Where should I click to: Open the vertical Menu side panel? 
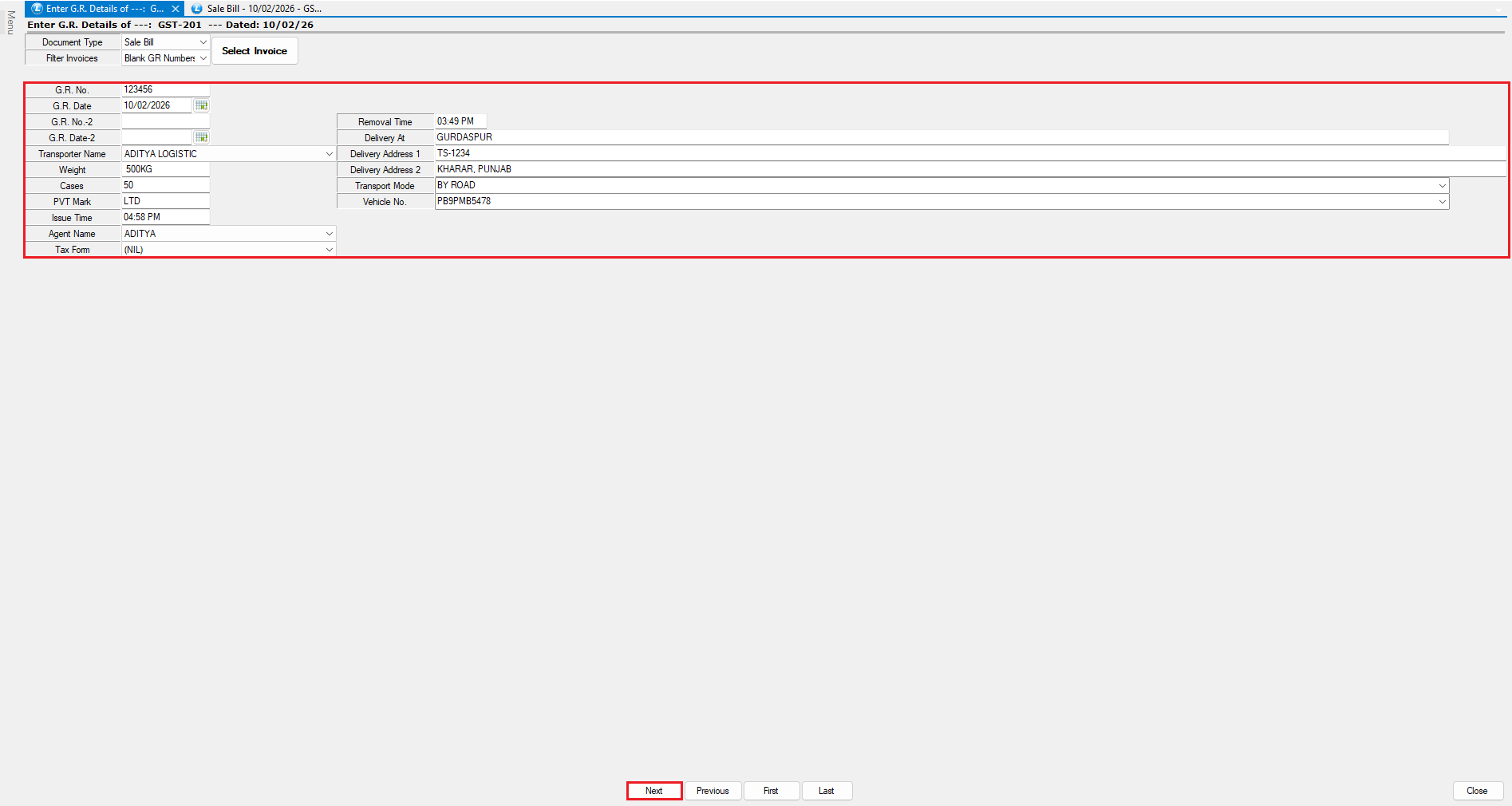point(10,22)
